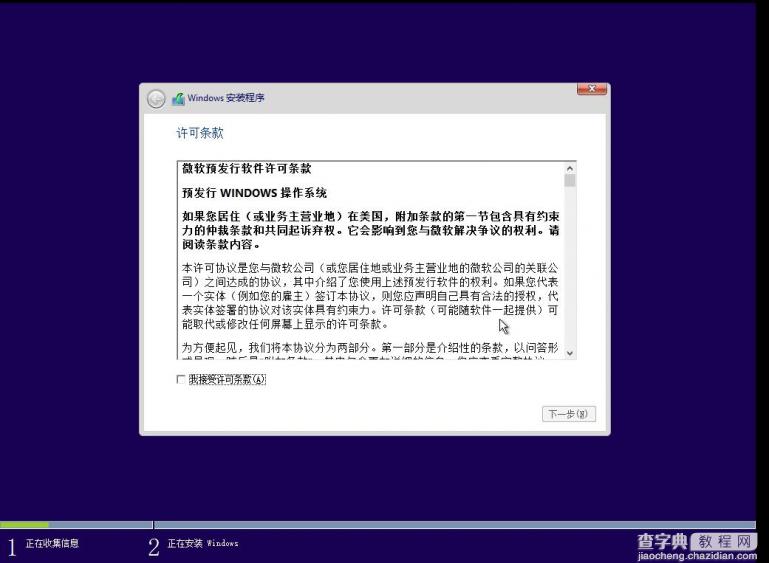
Task: Click the license text scroll down arrow
Action: (x=569, y=353)
